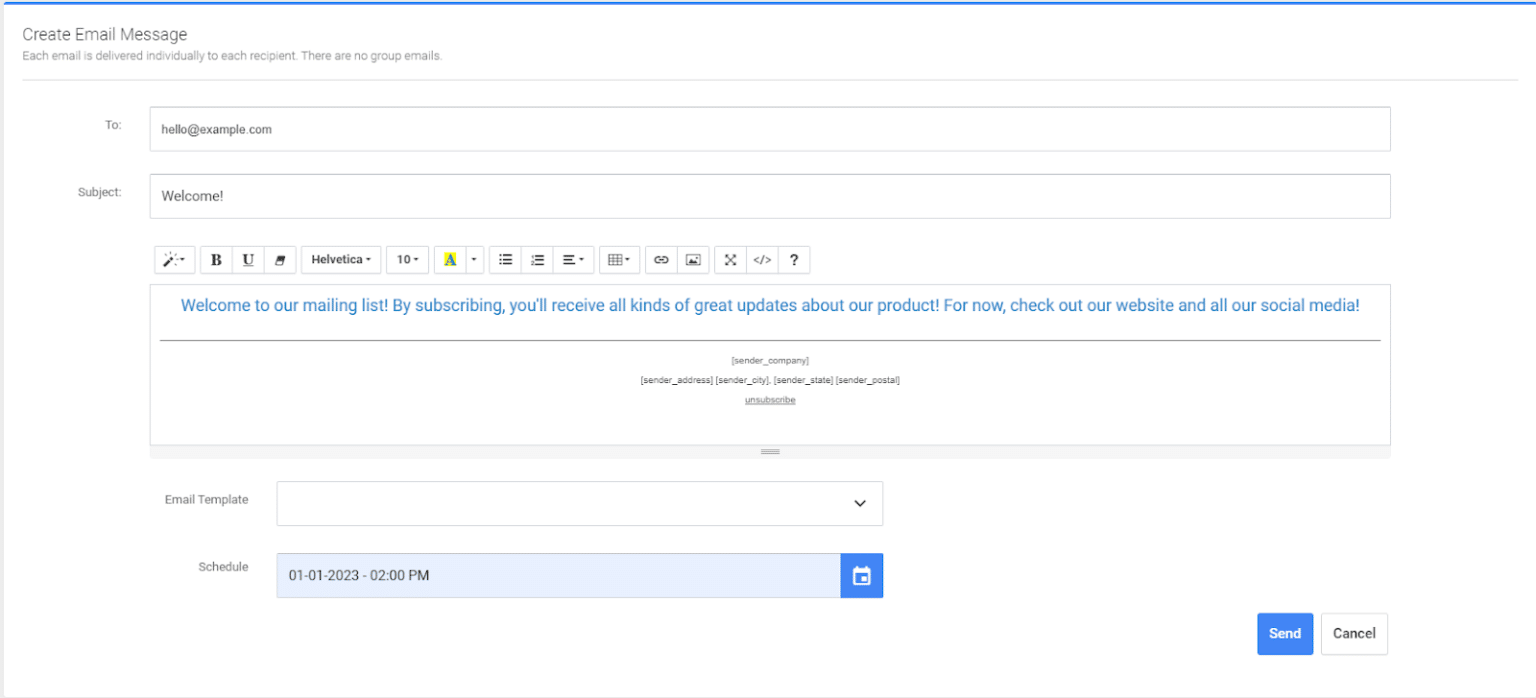Toggle fullscreen editing mode
This screenshot has height=698, width=1536.
pos(729,259)
